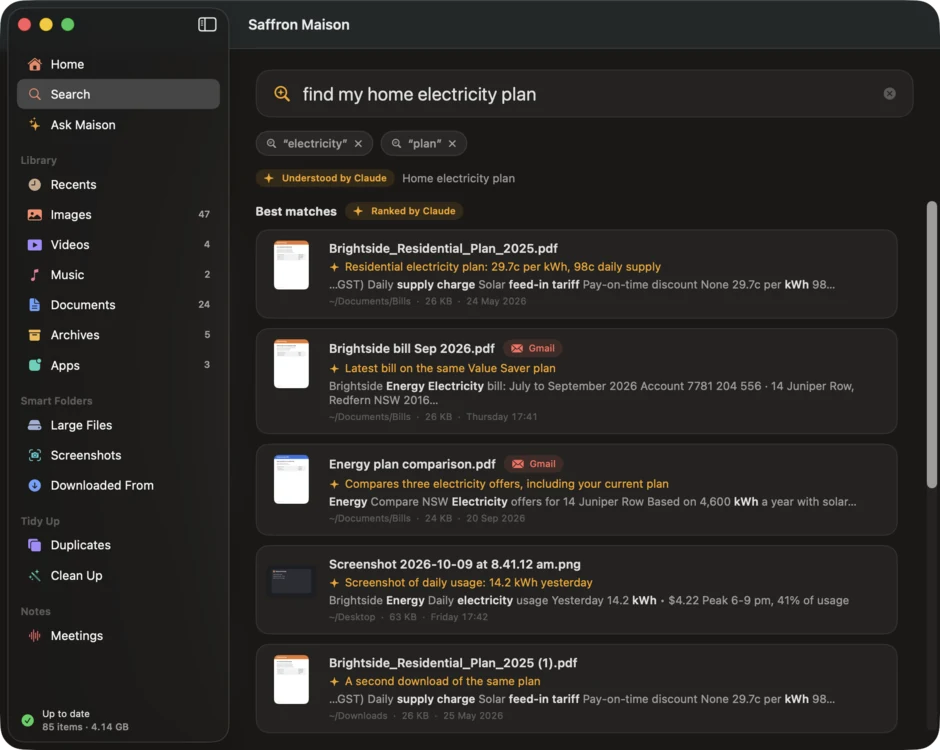Click the Archives box icon

pos(35,335)
